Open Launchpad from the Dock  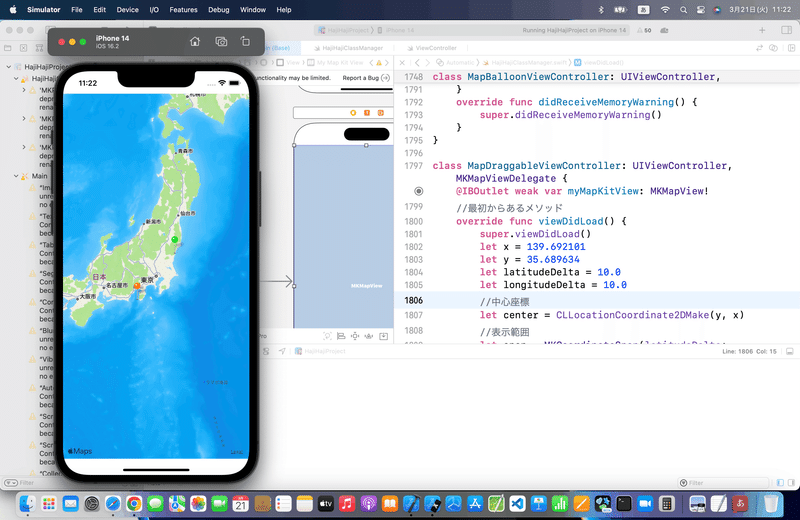[x=49, y=504]
